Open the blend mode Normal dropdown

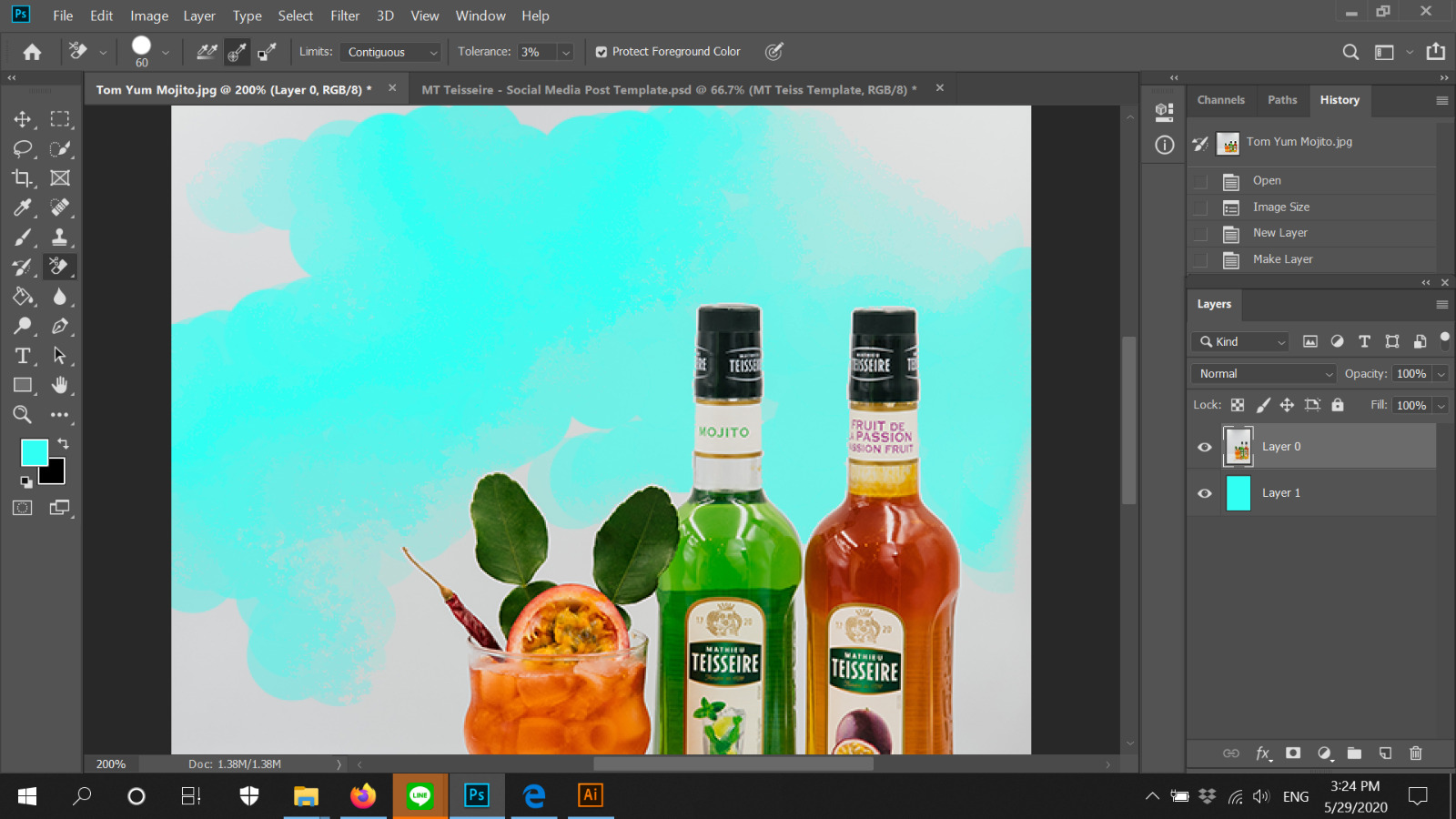pyautogui.click(x=1263, y=374)
